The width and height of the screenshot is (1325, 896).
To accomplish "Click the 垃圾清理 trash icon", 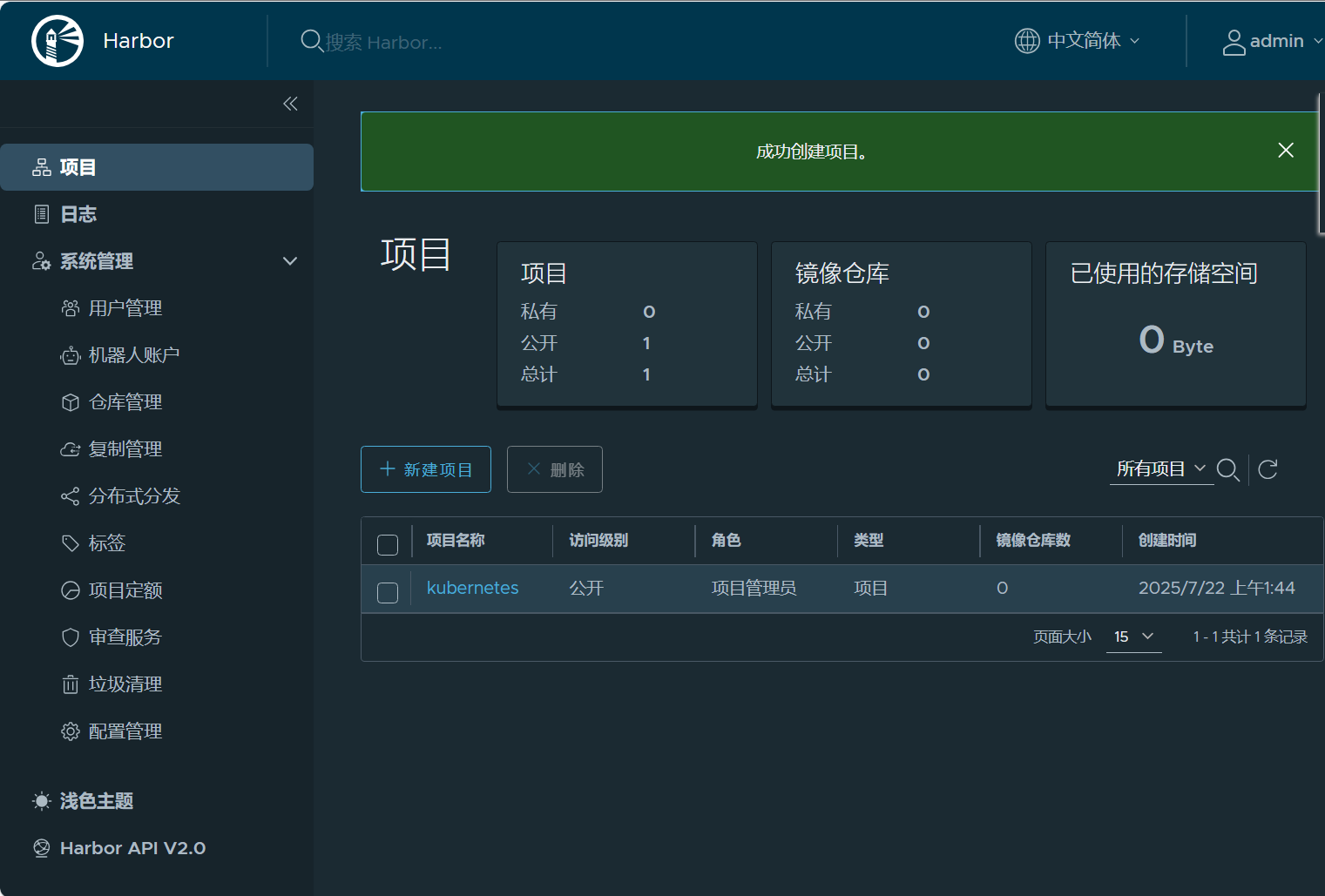I will coord(71,684).
